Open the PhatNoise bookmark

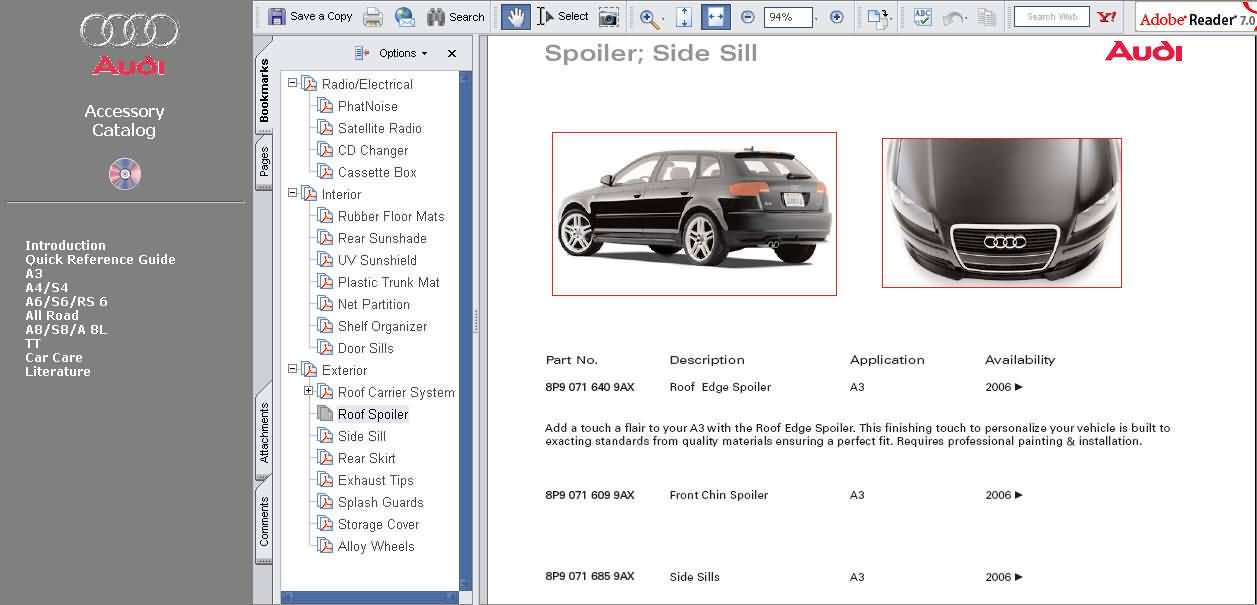pos(367,106)
